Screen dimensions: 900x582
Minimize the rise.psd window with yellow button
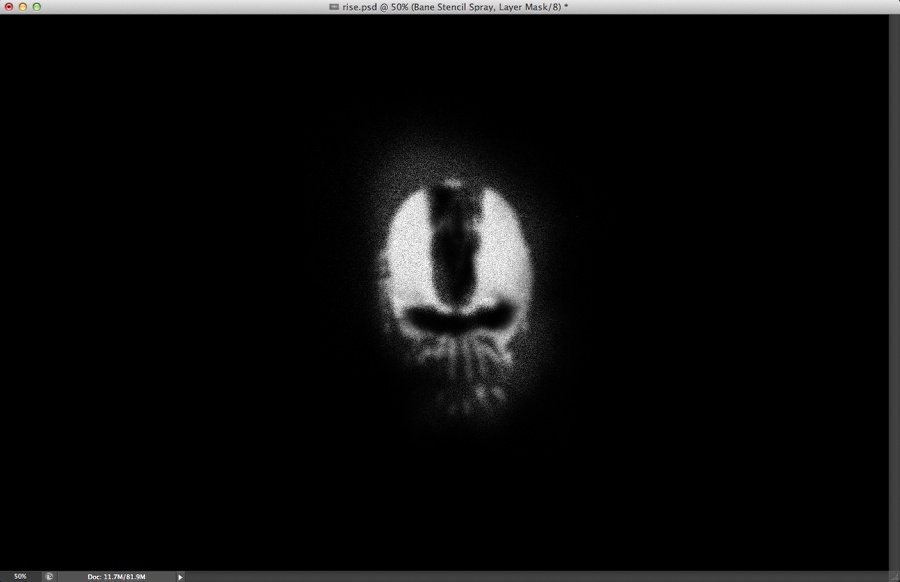tap(23, 7)
